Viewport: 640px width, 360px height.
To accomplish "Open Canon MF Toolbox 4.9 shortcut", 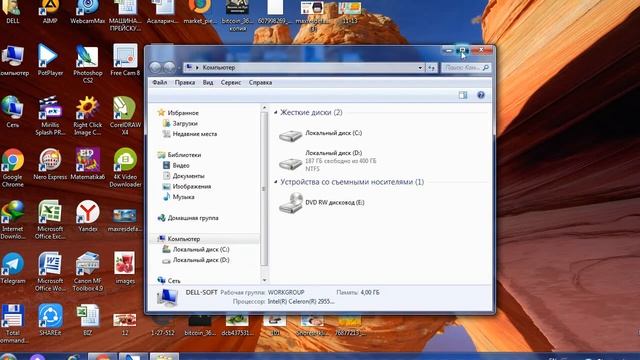I will [x=87, y=272].
